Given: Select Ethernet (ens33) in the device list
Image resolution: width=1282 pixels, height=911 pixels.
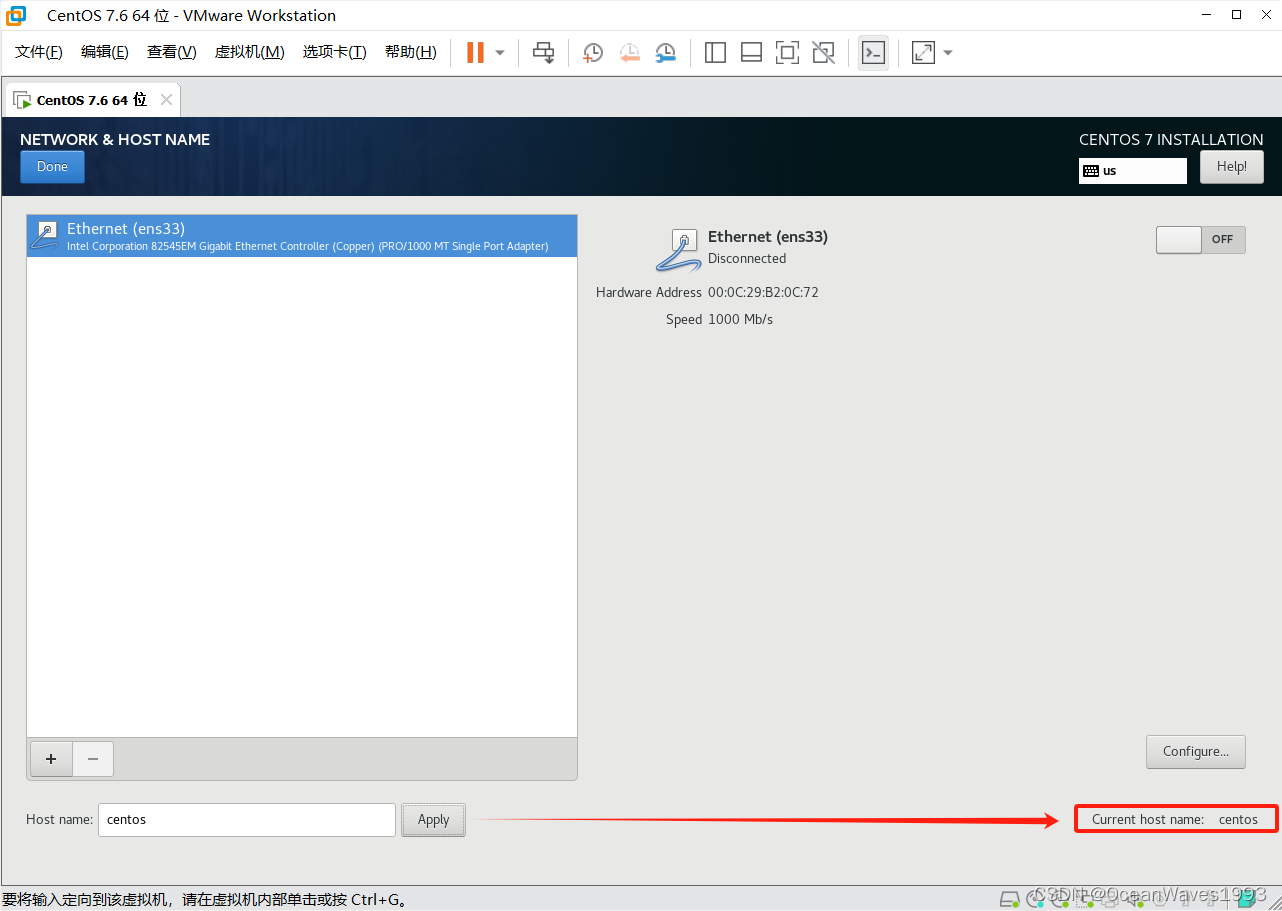Looking at the screenshot, I should pos(302,236).
